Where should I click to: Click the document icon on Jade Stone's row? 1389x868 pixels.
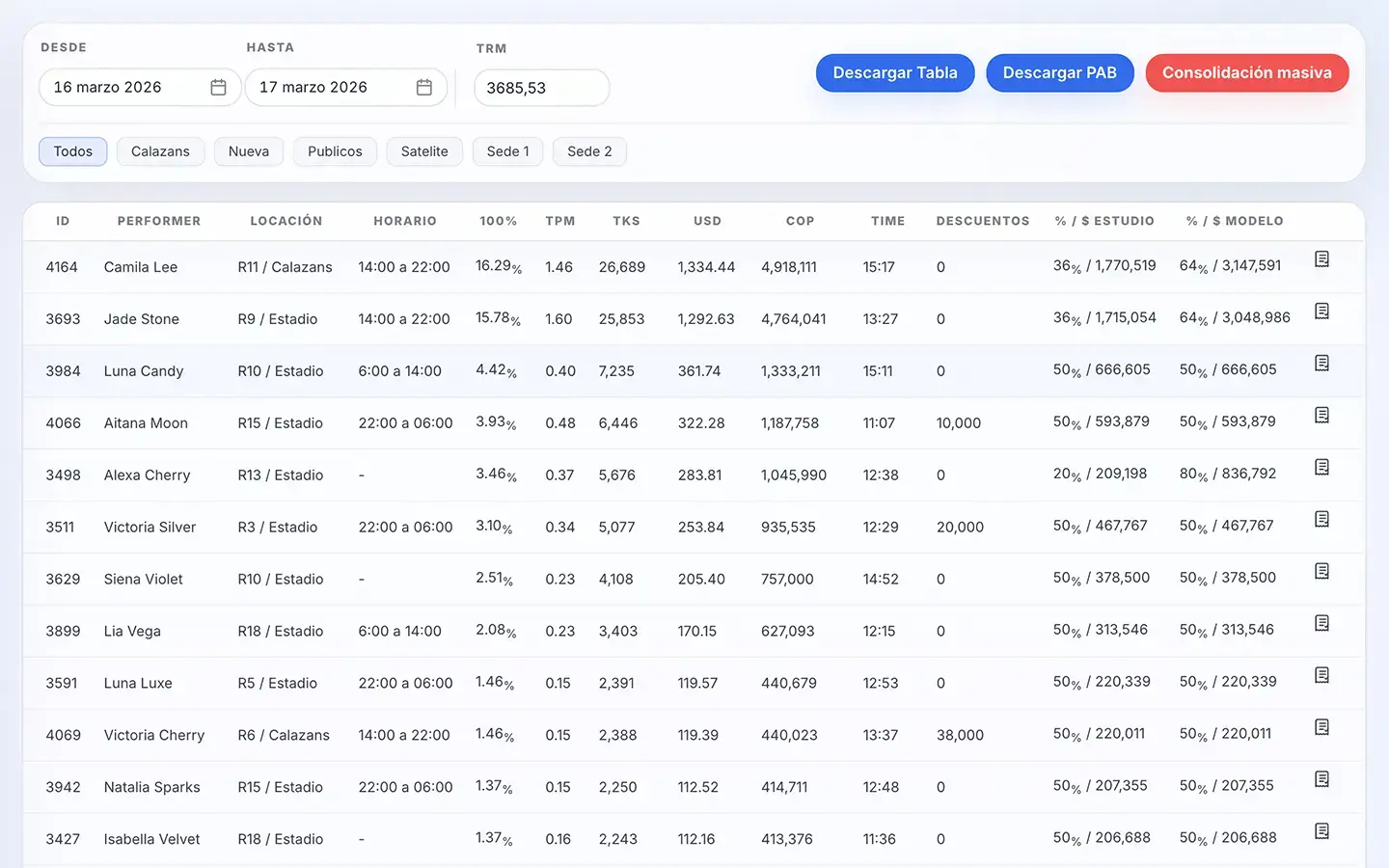(1321, 311)
